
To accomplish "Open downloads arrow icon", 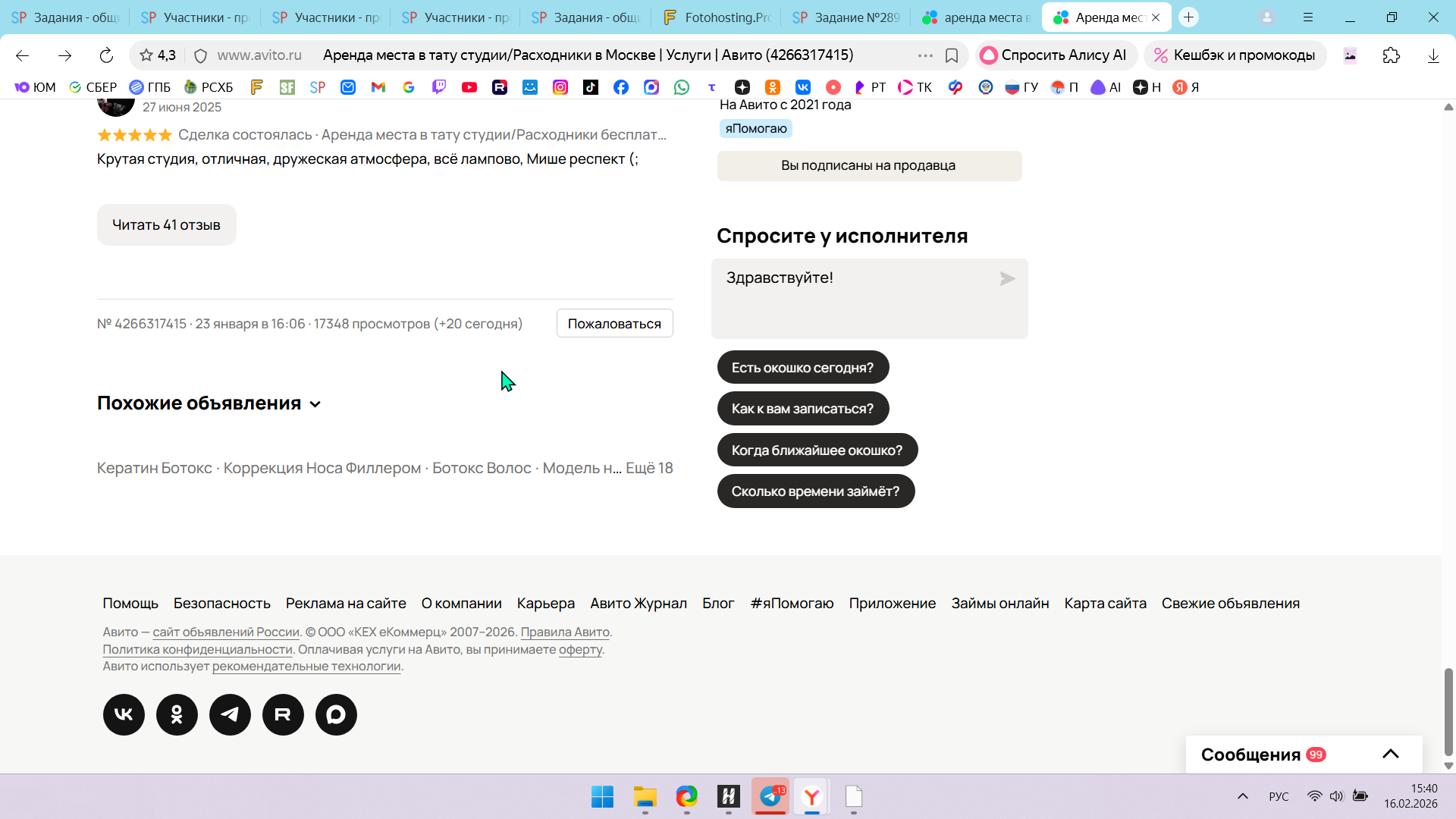I will (x=1432, y=55).
